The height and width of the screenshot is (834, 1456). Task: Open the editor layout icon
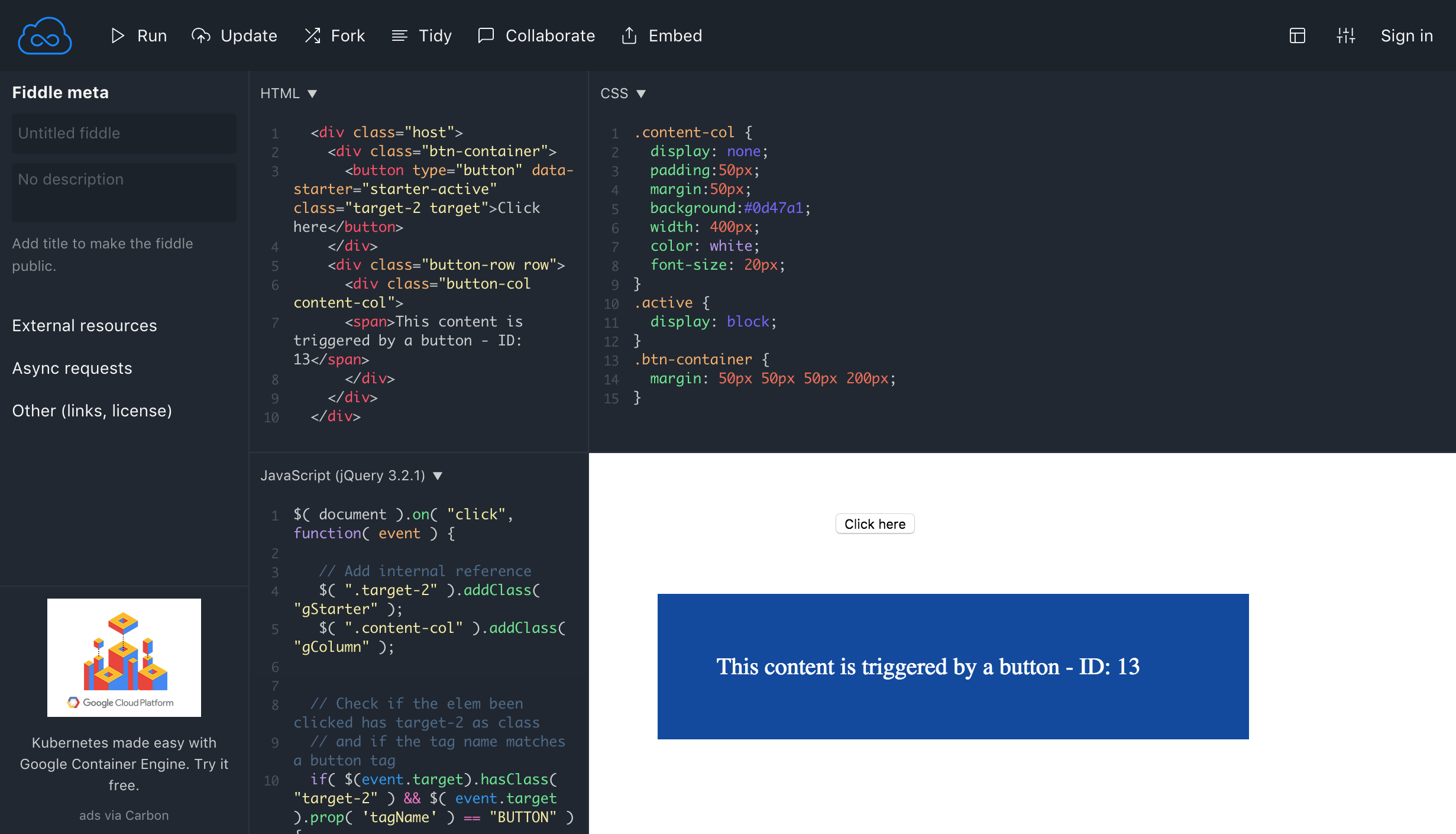pos(1298,36)
